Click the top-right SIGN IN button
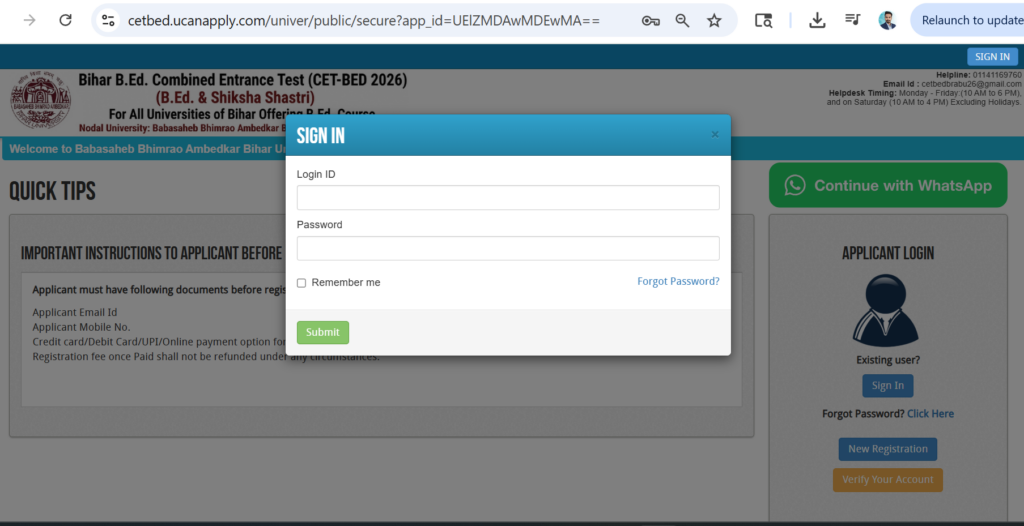1024x526 pixels. 992,57
